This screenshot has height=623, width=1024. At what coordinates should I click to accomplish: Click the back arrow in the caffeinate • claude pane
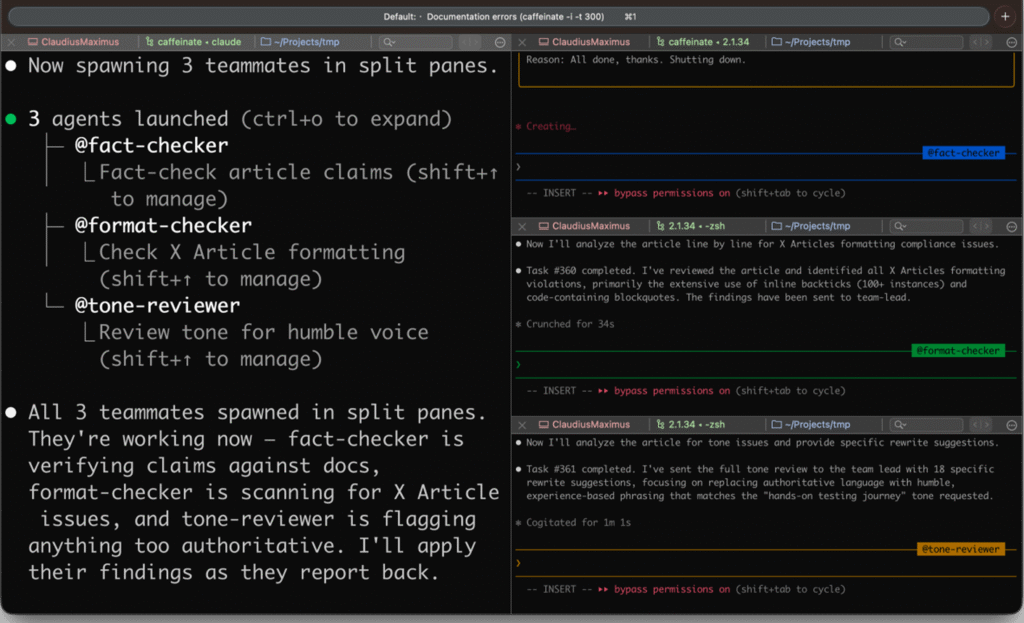click(466, 42)
